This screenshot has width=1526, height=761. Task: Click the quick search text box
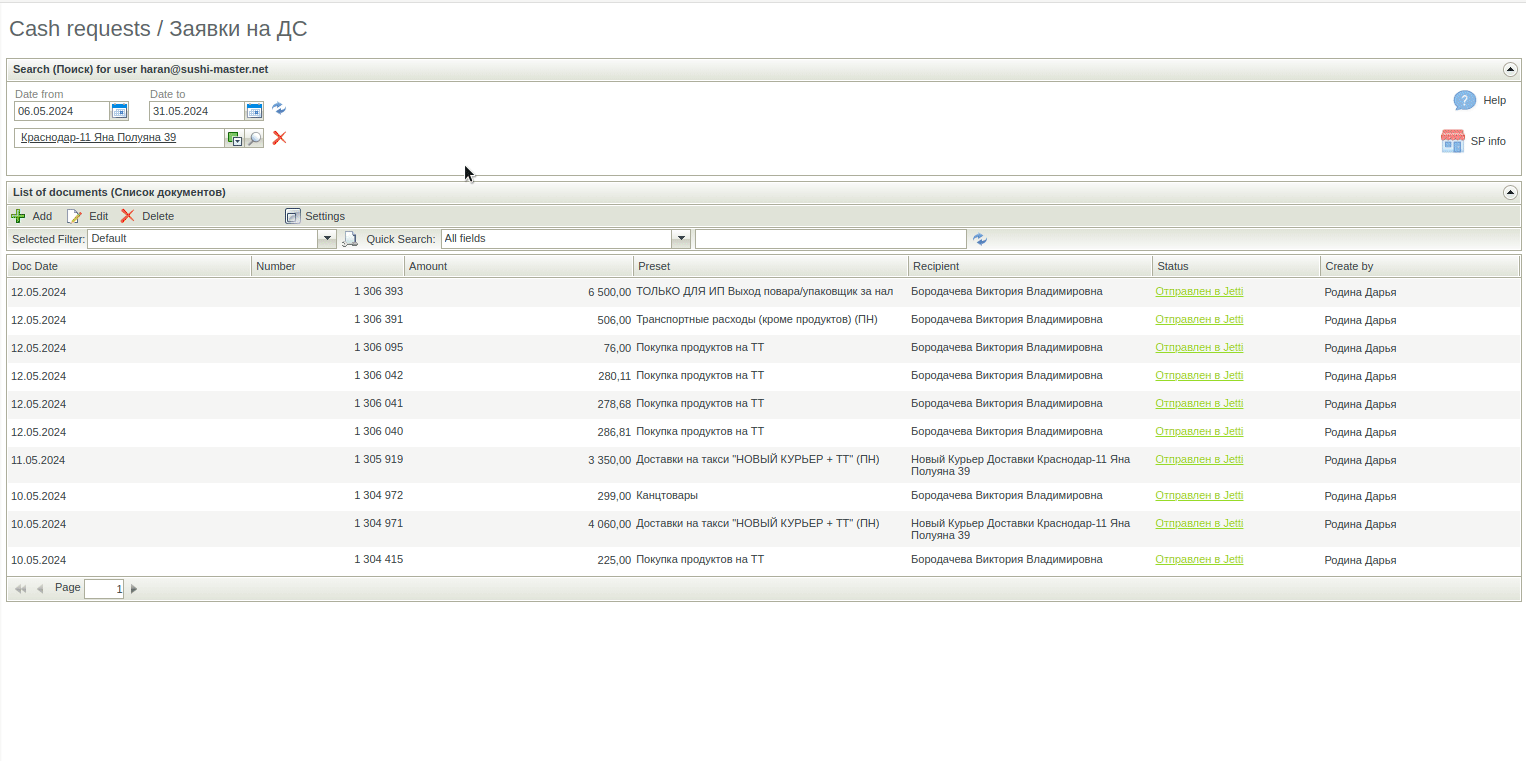831,239
